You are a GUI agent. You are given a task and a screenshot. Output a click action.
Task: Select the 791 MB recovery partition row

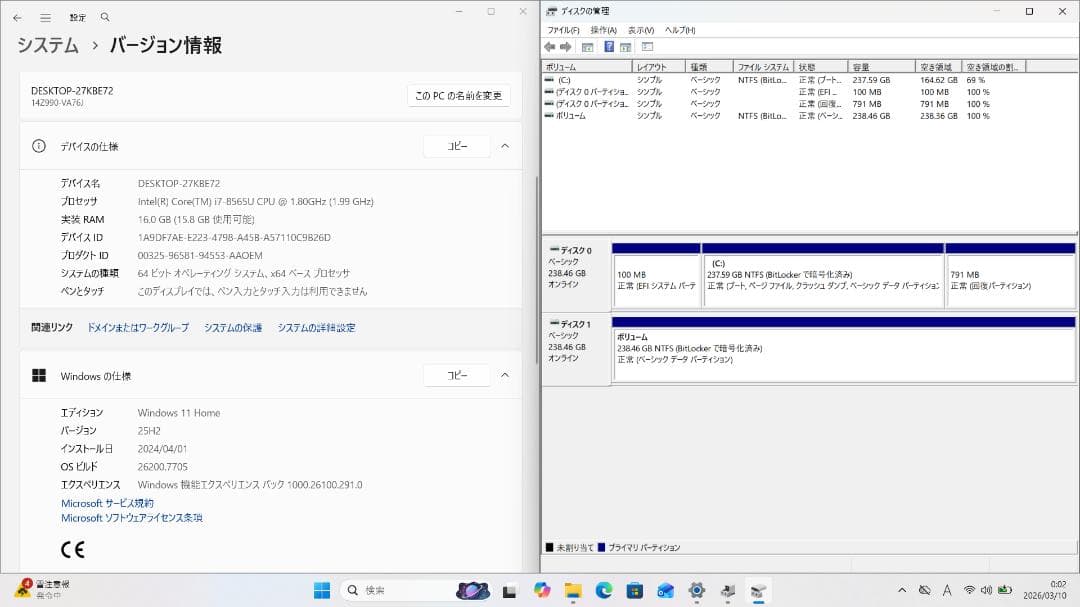(785, 104)
